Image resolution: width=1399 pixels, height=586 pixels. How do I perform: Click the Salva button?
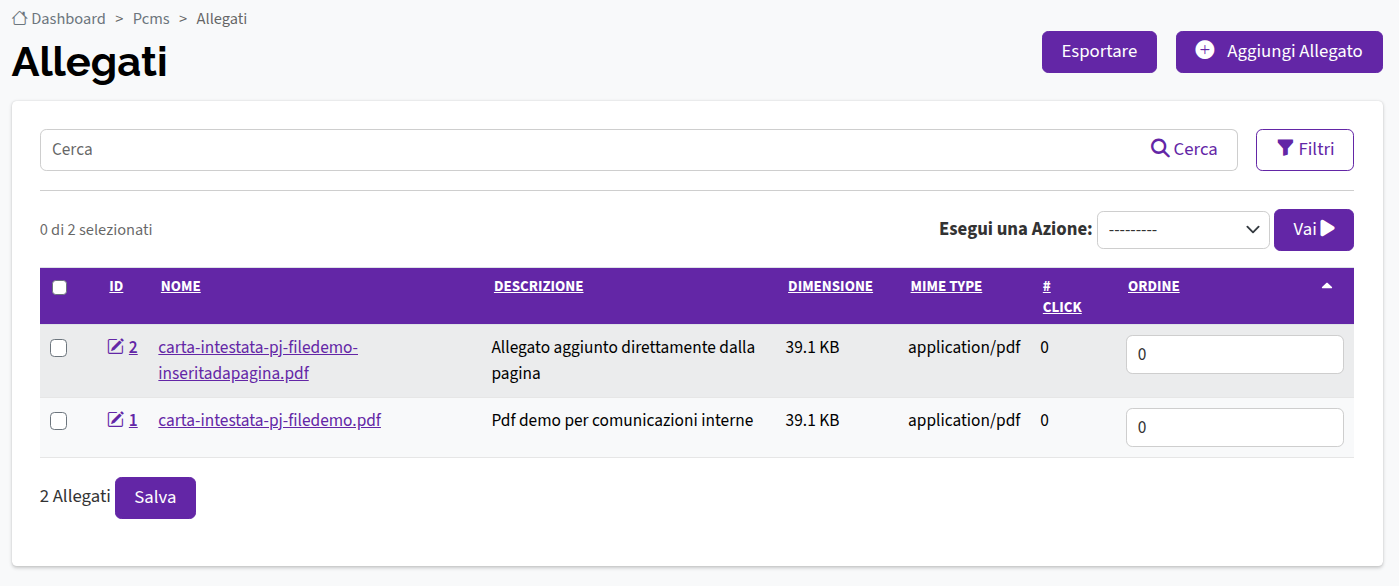[155, 498]
